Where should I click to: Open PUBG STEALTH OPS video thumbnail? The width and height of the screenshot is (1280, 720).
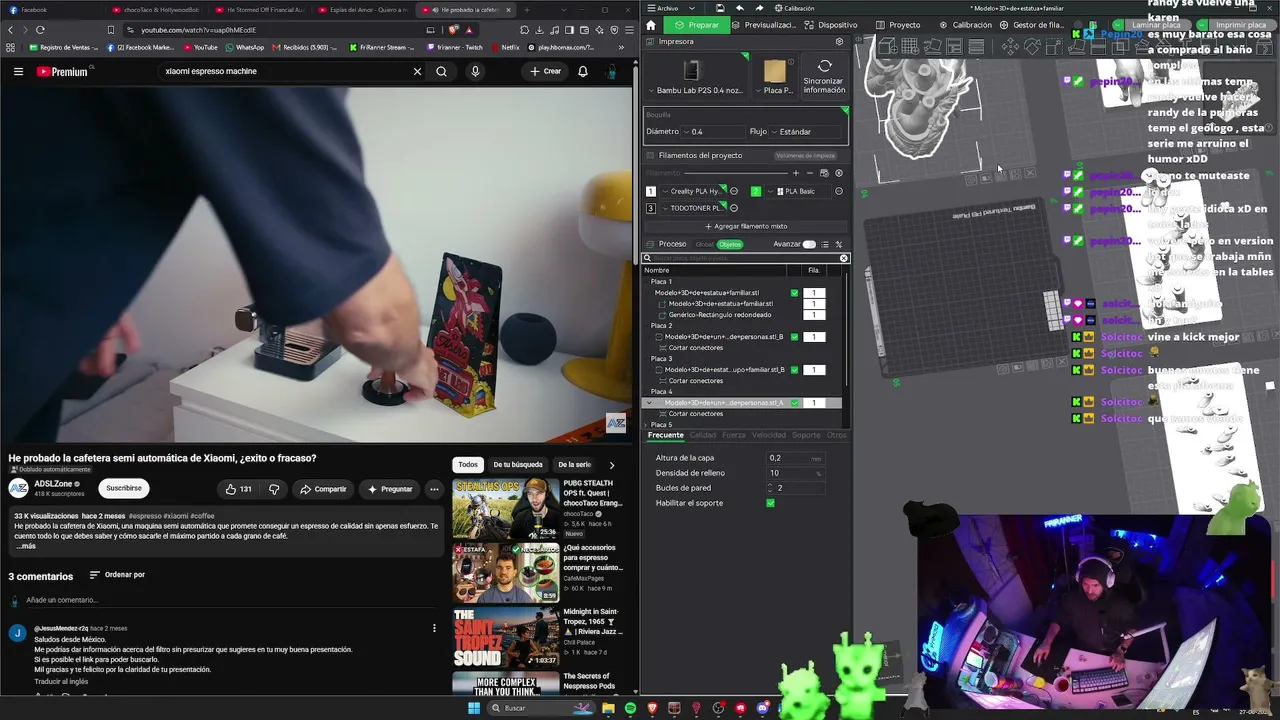point(506,510)
